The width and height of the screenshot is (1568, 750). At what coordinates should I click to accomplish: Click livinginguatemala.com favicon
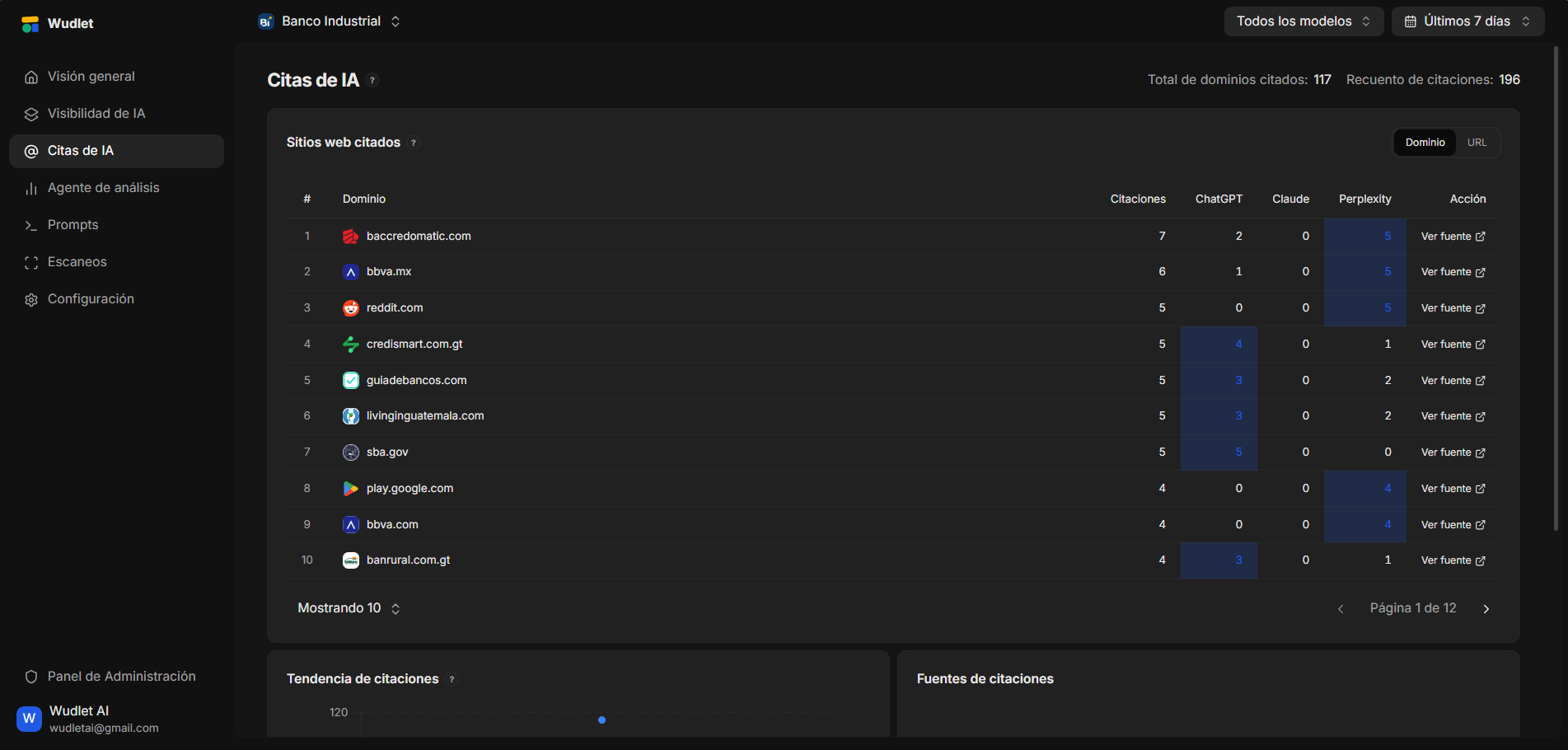coord(351,416)
